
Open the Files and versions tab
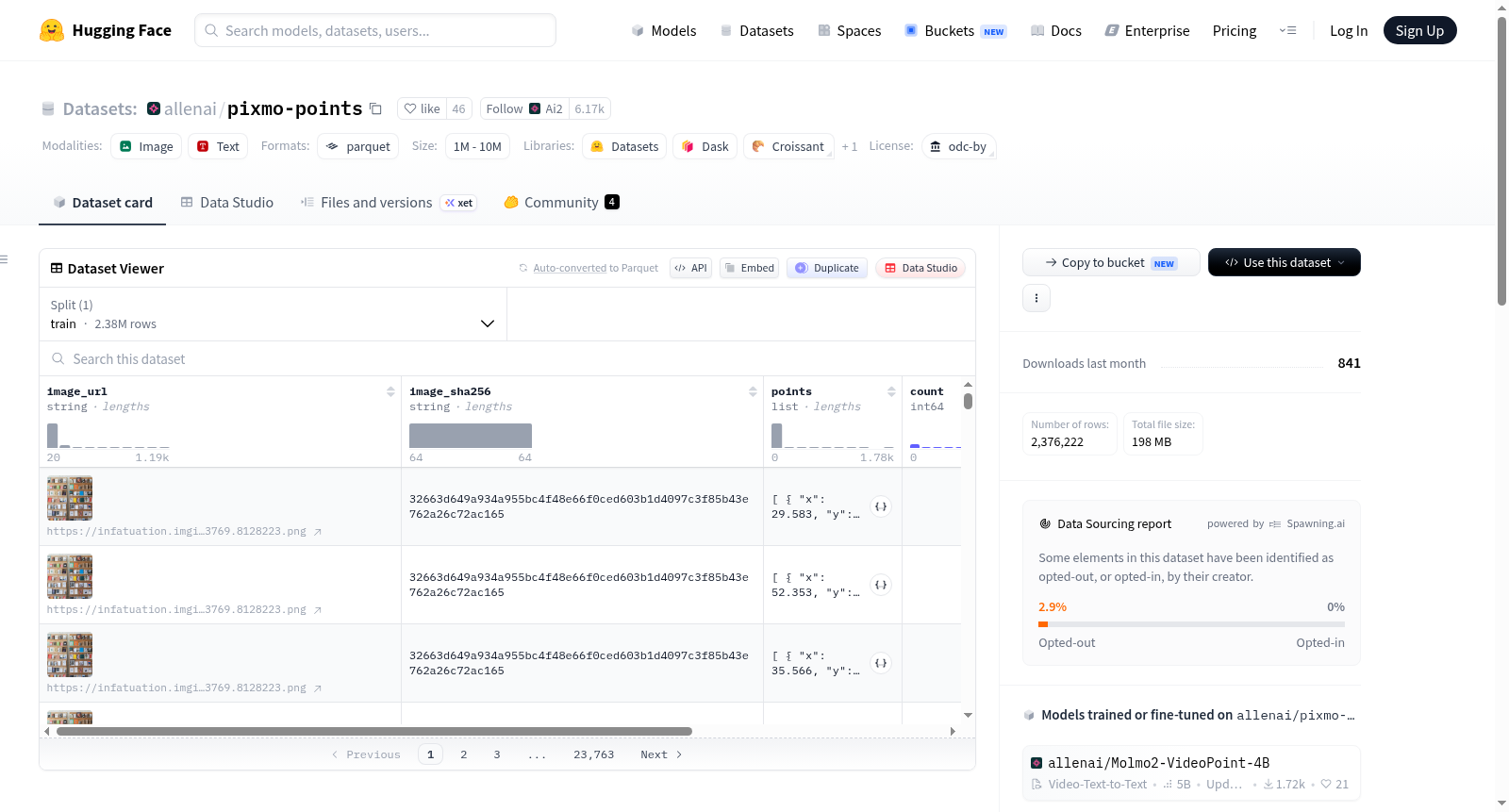click(389, 203)
